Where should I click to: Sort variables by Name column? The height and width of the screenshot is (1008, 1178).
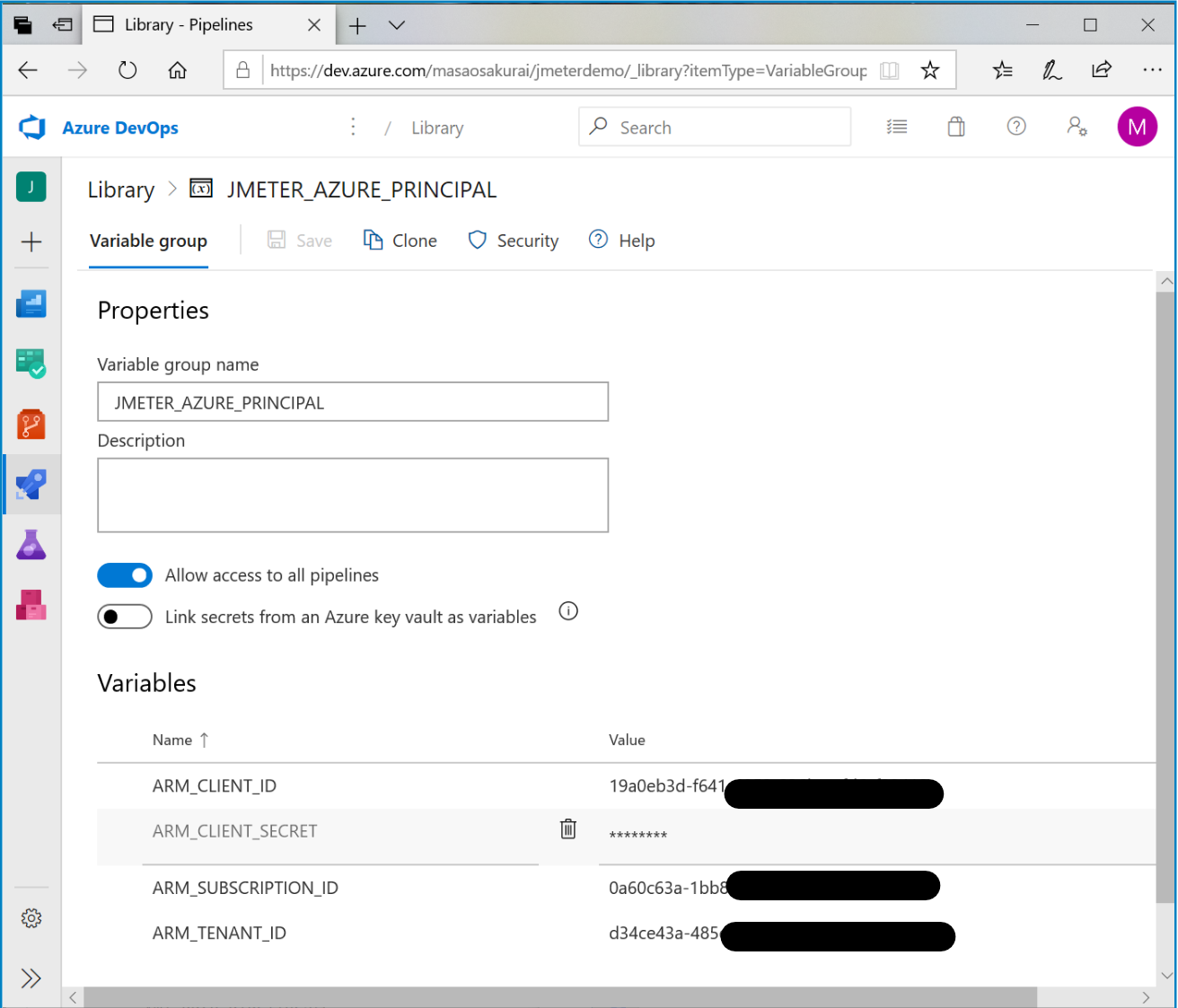(x=172, y=740)
